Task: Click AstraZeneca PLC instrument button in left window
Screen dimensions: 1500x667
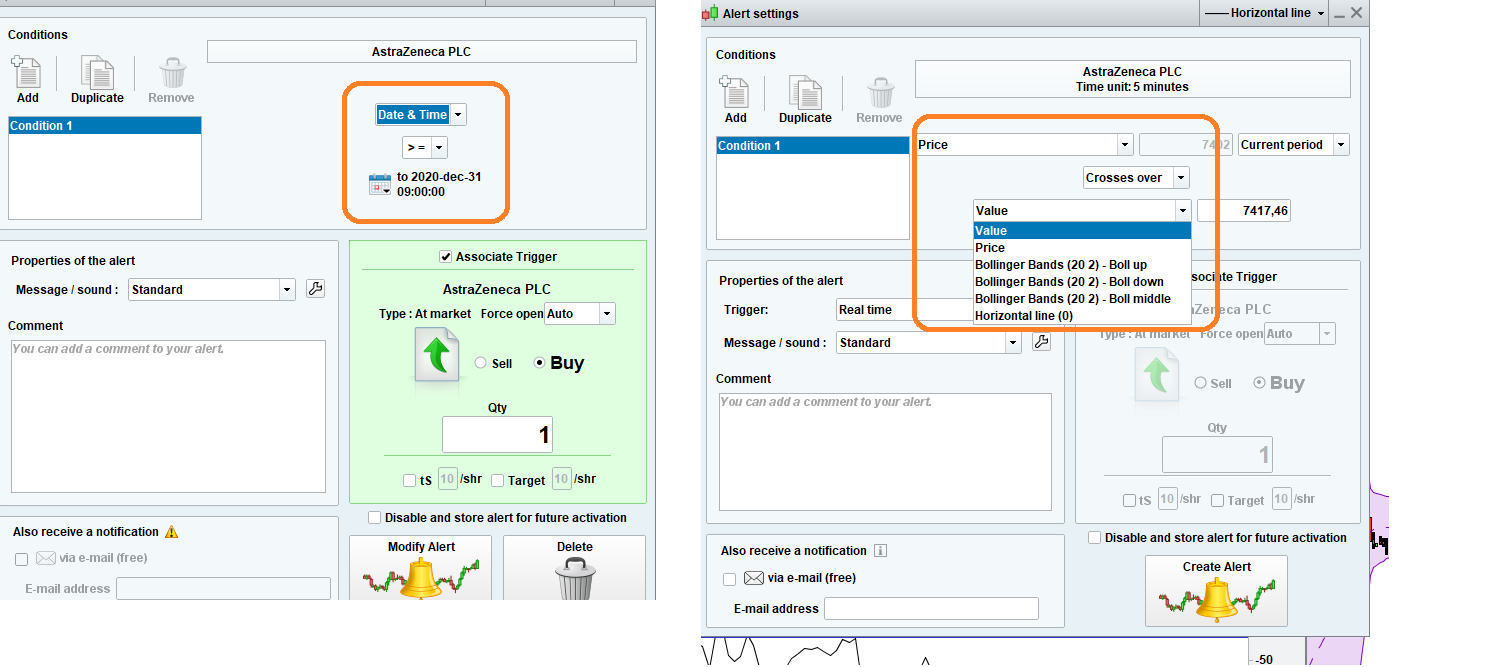Action: 422,52
